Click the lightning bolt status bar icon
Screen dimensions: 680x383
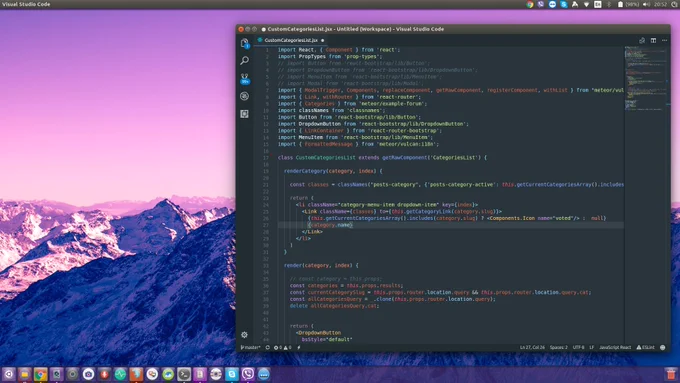[299, 347]
